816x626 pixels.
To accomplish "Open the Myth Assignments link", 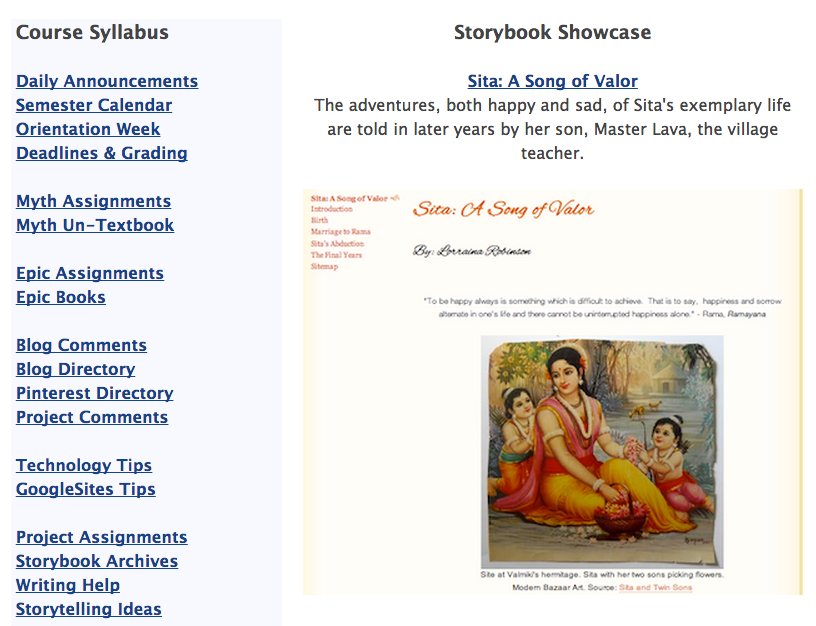I will [x=93, y=201].
